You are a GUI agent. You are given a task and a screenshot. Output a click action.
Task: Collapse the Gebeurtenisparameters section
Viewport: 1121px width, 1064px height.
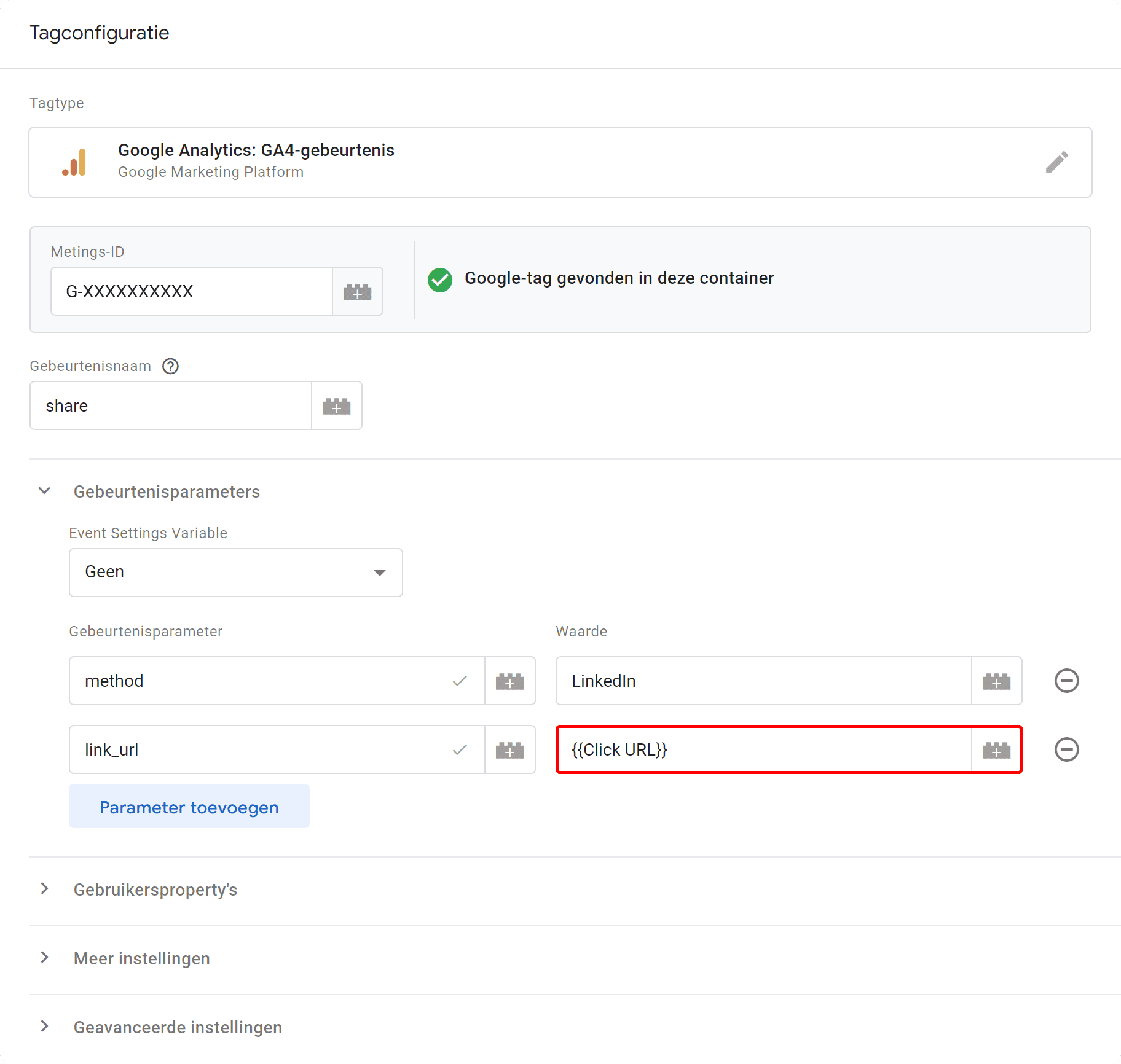44,491
